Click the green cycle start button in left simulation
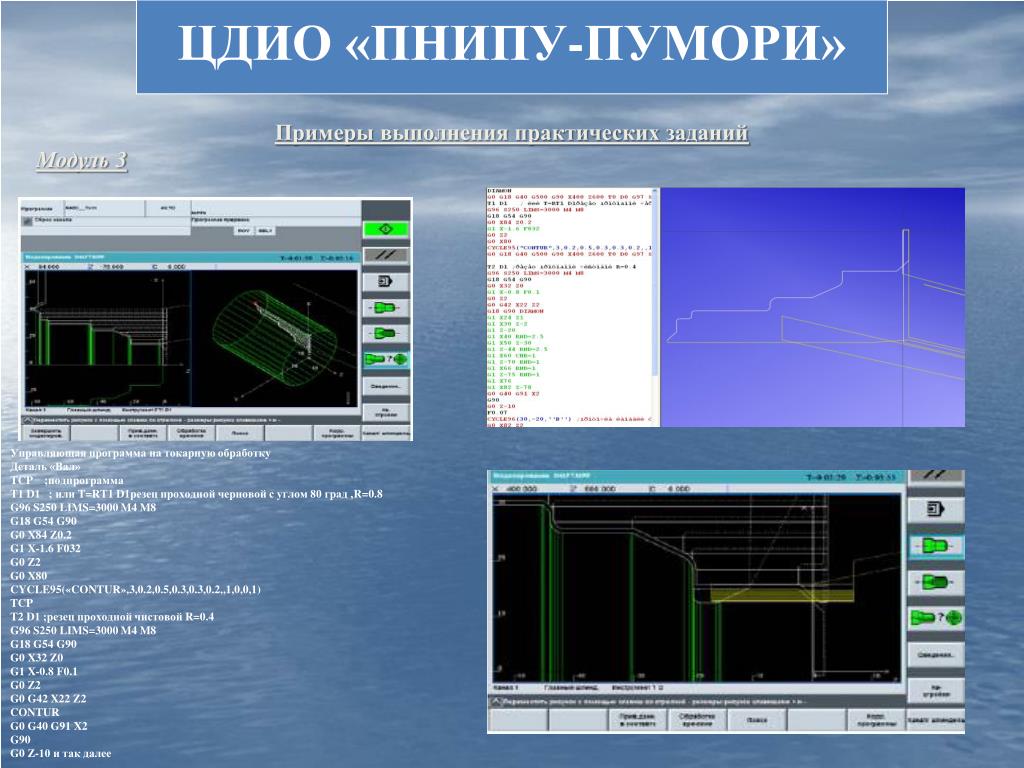Screen dimensions: 1024x768 386,229
